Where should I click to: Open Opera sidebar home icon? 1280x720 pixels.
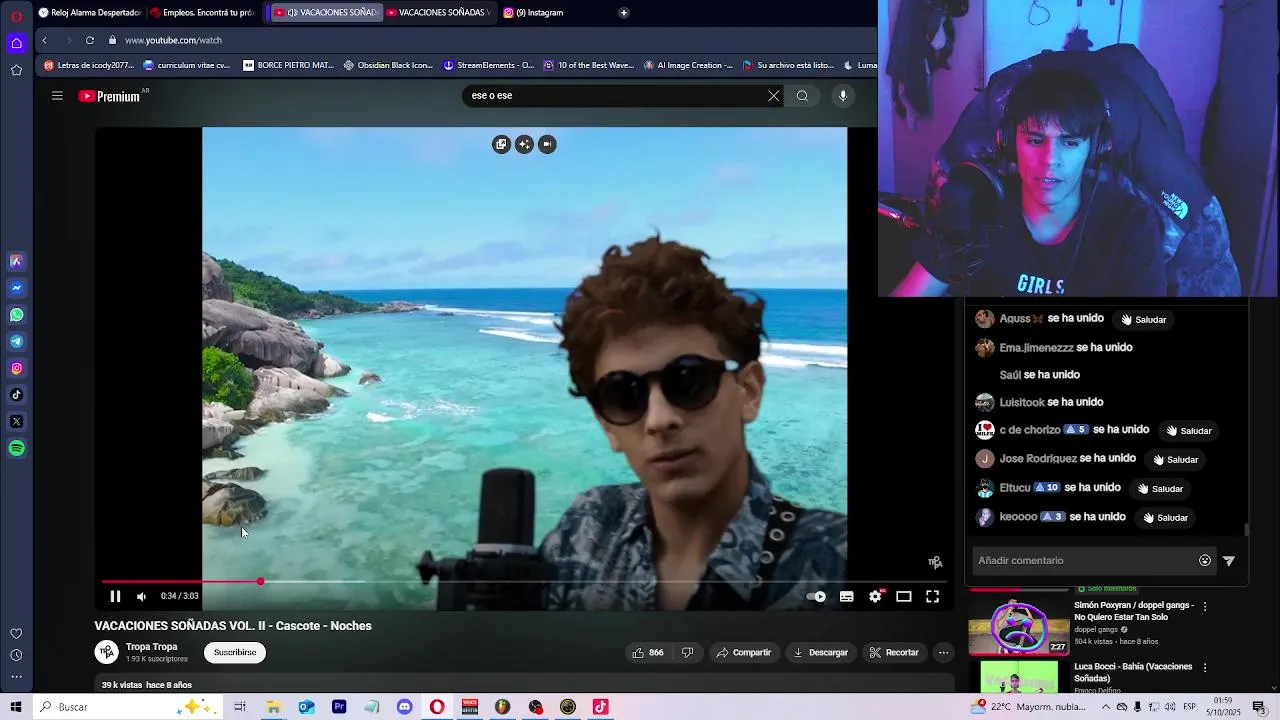click(x=17, y=43)
